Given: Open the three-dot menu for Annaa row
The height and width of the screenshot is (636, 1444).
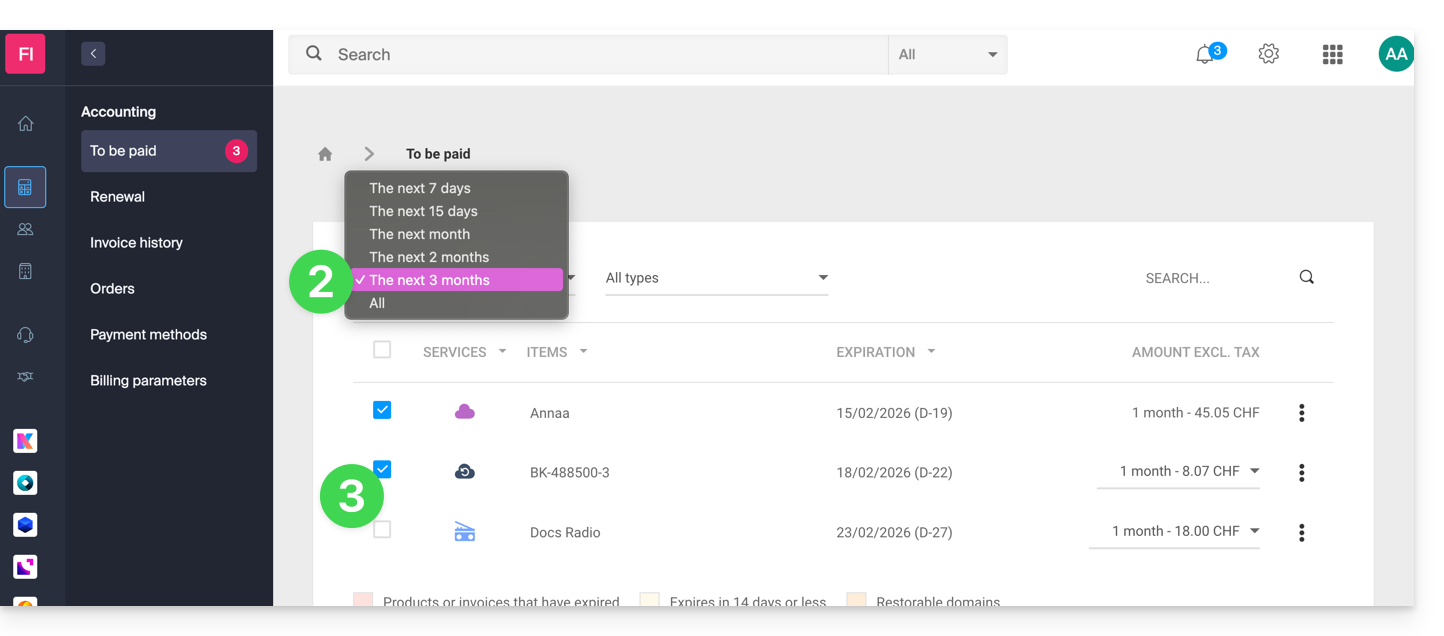Looking at the screenshot, I should [1301, 413].
